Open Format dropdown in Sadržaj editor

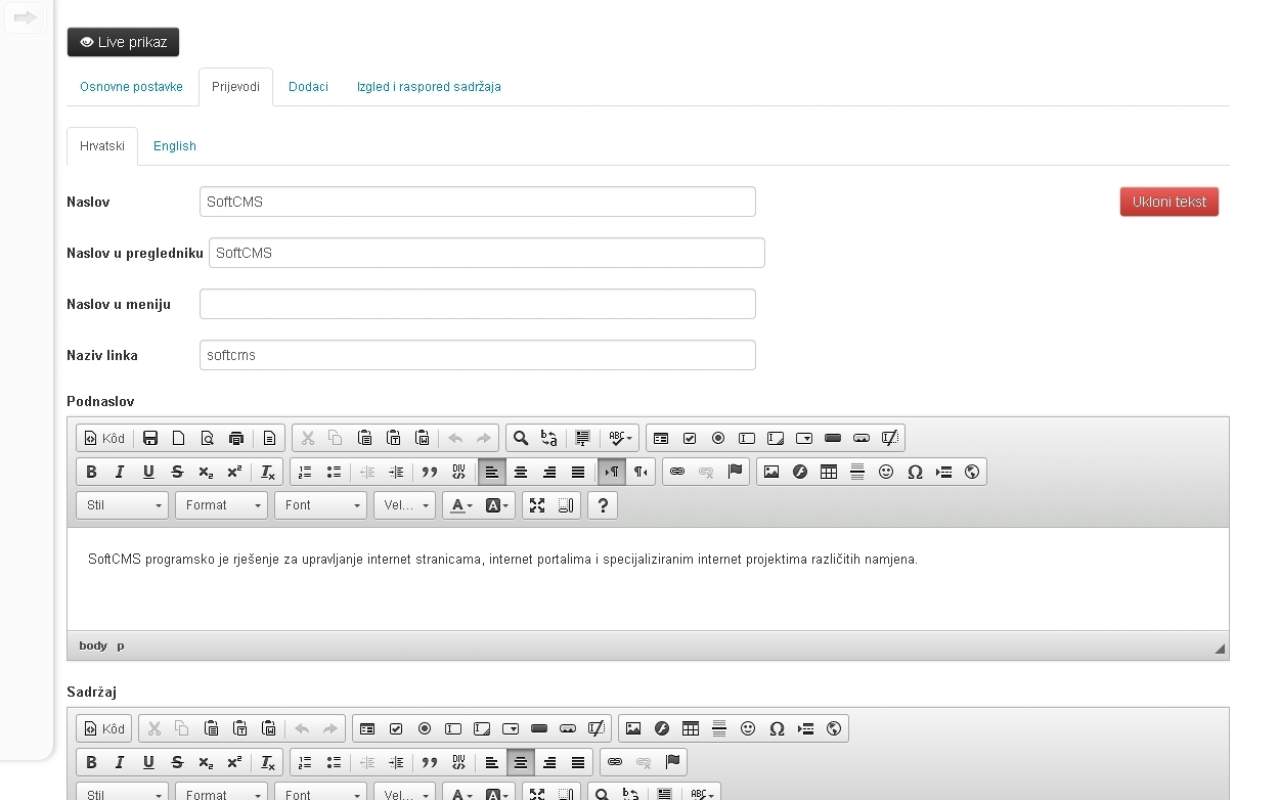[x=221, y=793]
